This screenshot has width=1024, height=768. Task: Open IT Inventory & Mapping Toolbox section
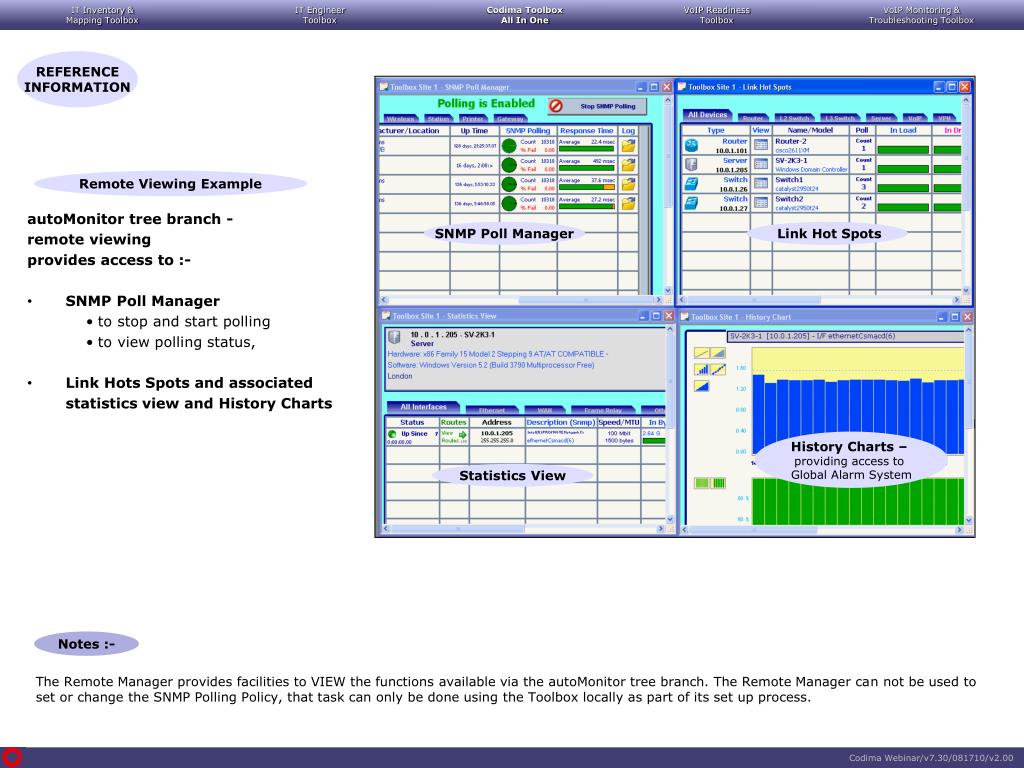point(102,15)
